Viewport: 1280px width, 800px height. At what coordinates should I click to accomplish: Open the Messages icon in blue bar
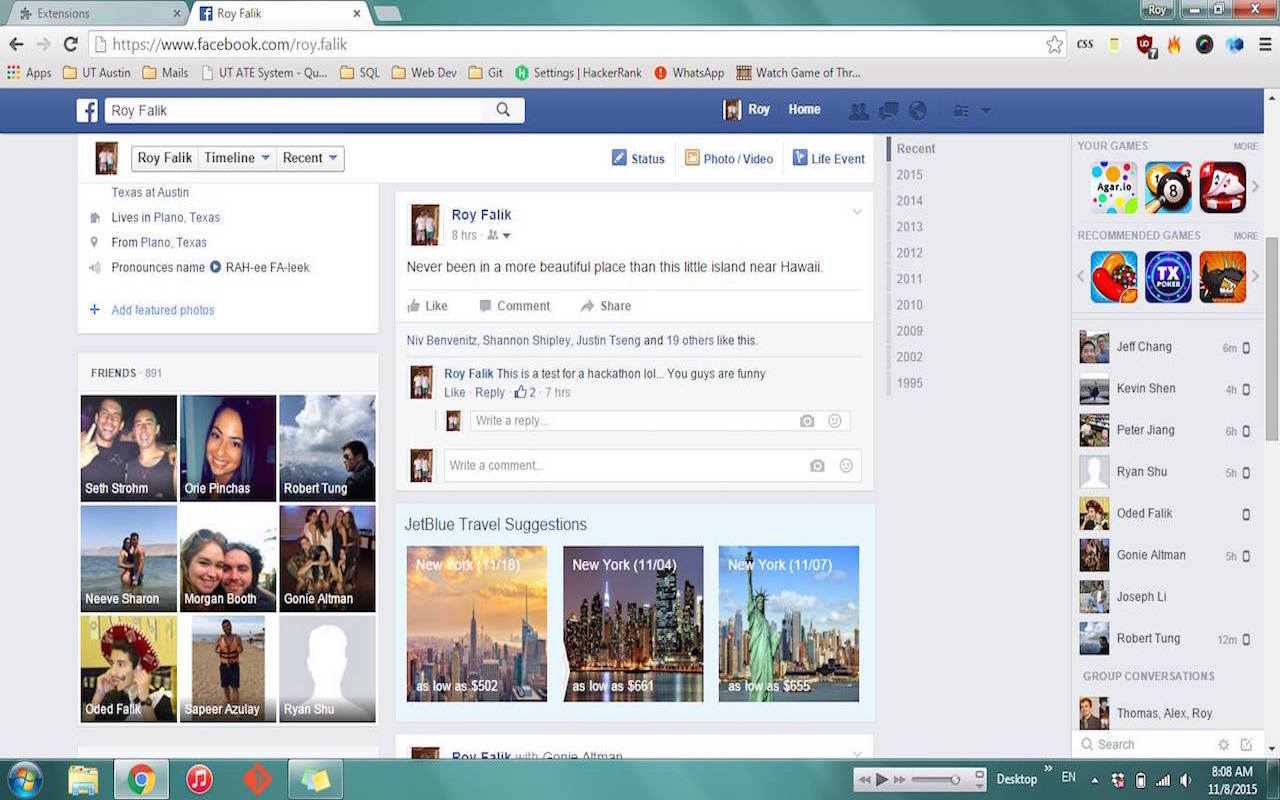pyautogui.click(x=888, y=111)
